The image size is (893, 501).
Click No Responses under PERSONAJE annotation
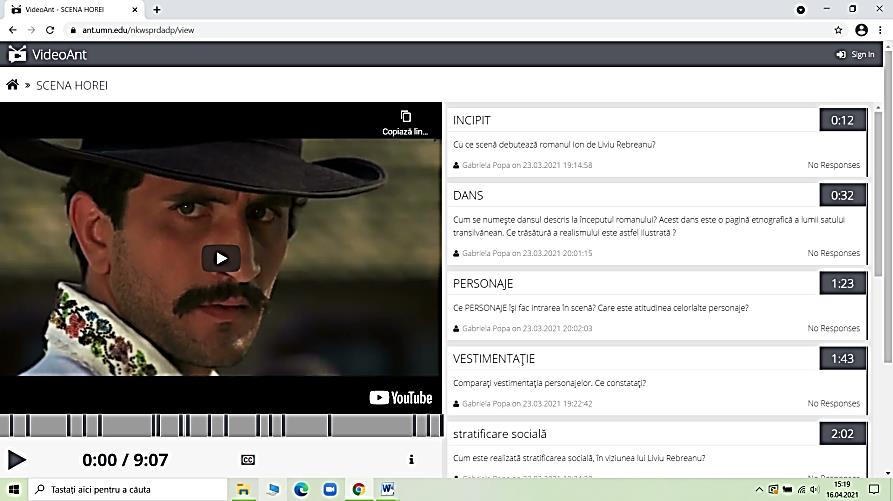(834, 328)
